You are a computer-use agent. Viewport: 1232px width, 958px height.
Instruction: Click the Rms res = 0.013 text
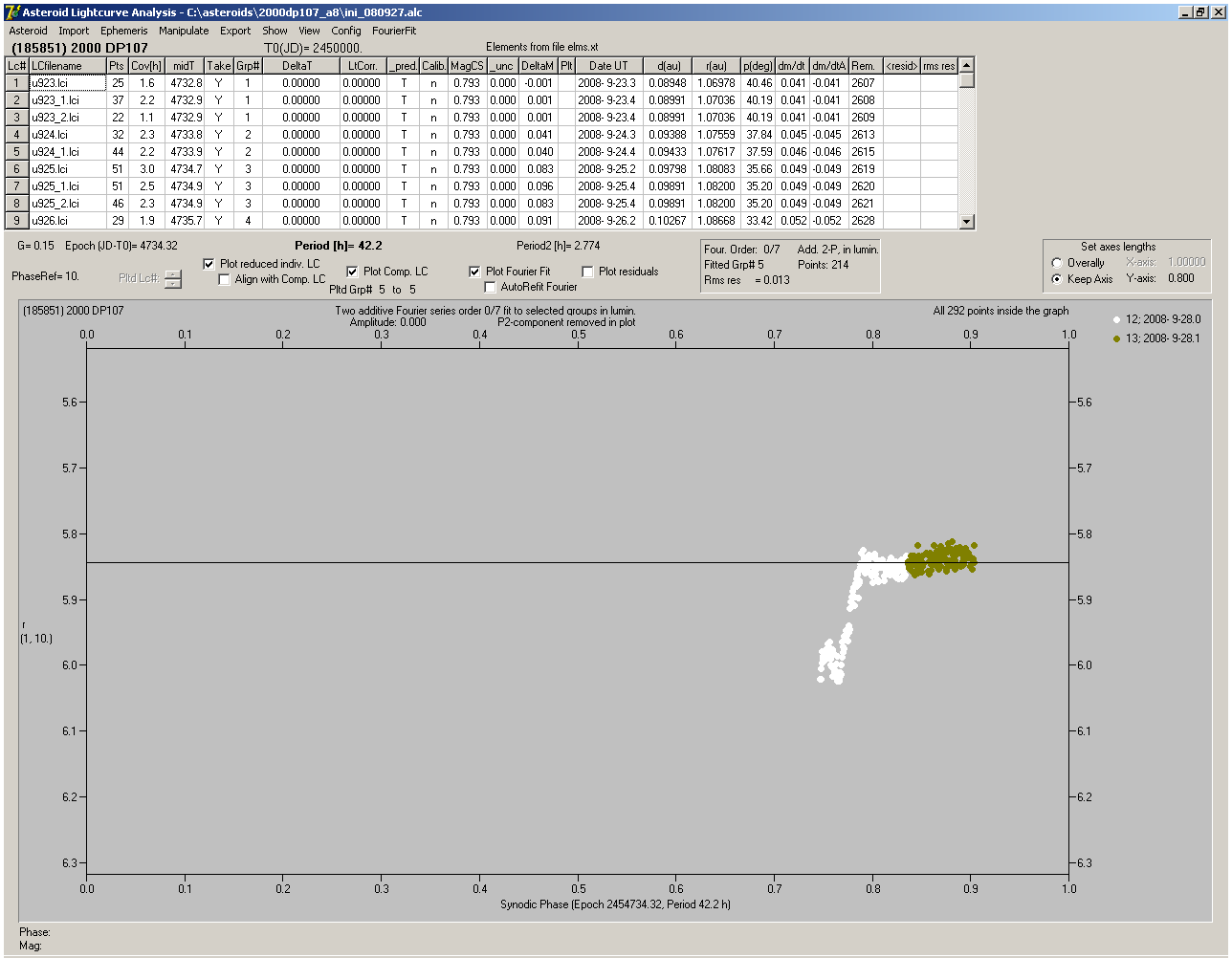747,280
